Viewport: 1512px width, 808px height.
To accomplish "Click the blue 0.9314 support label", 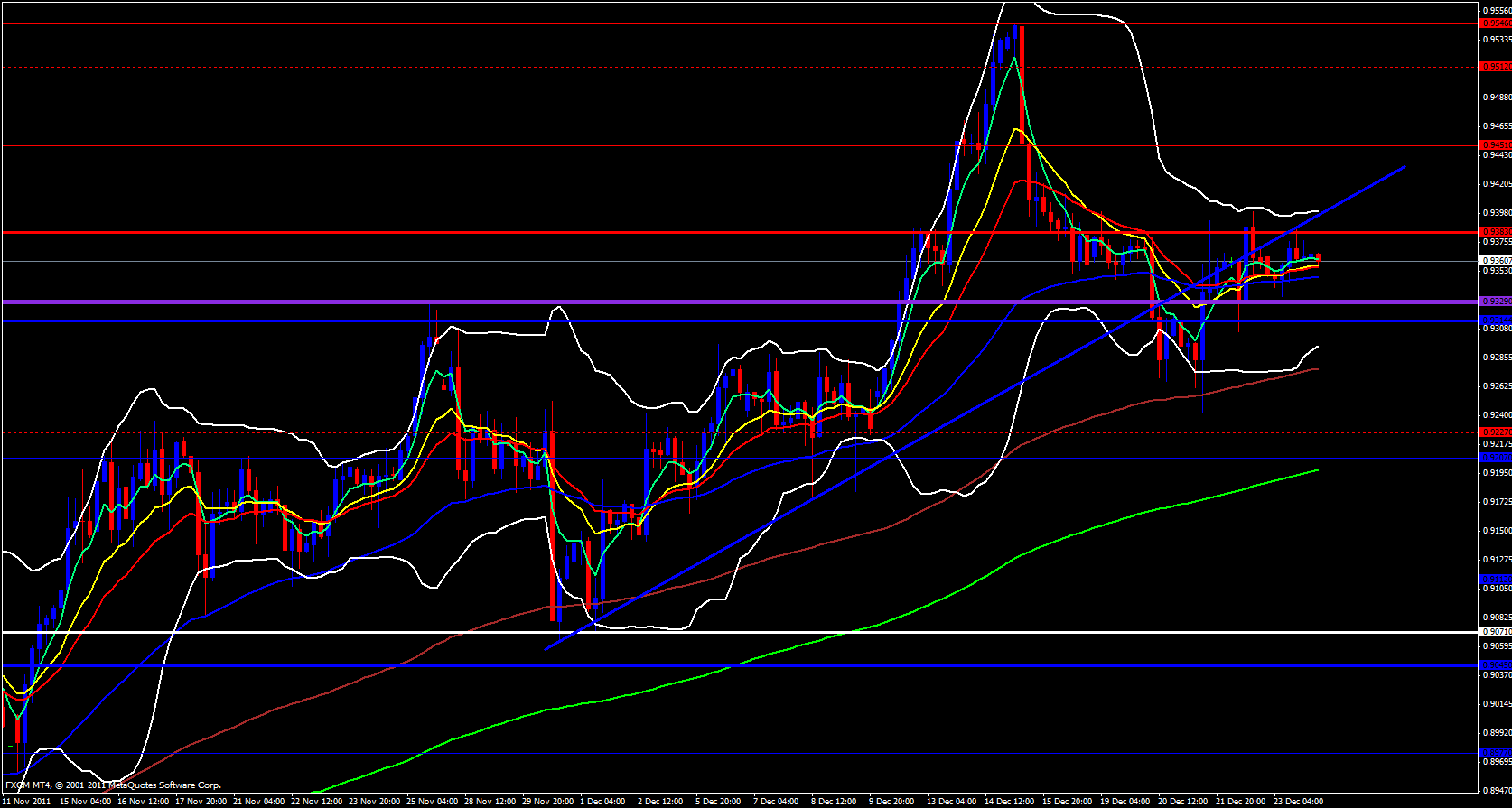I will pos(1495,320).
